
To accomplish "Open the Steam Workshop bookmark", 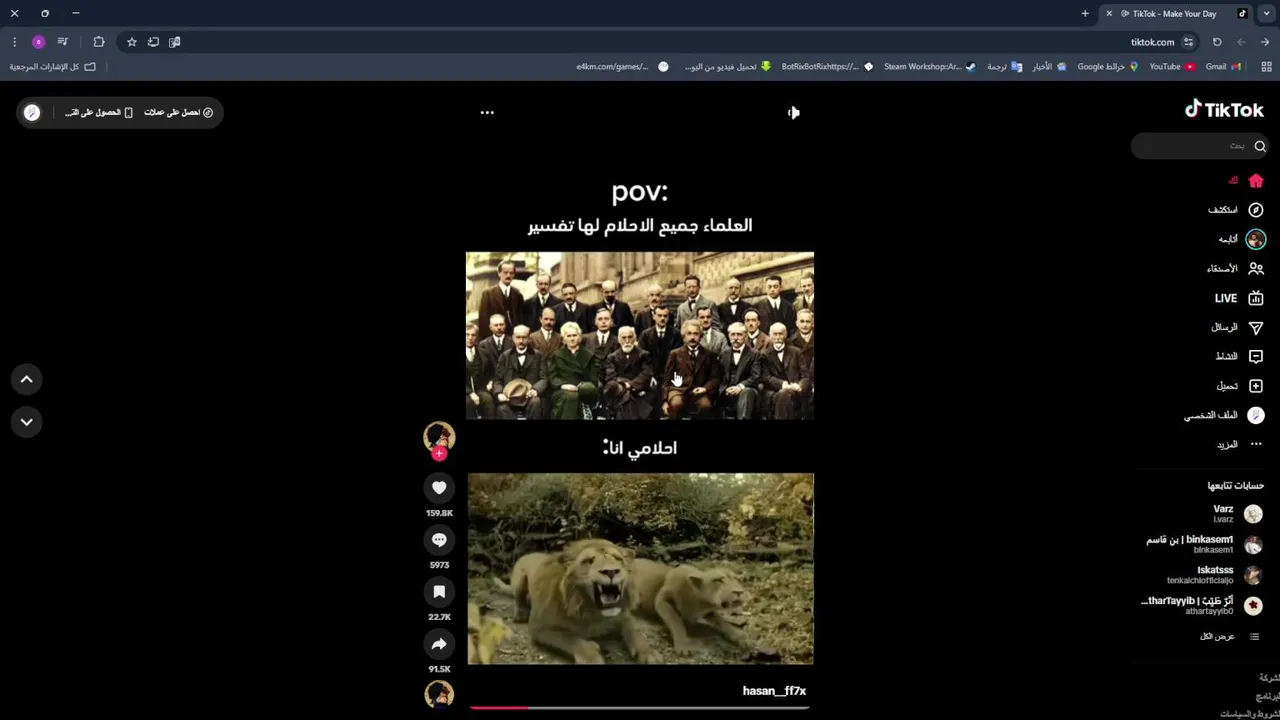I will [930, 67].
